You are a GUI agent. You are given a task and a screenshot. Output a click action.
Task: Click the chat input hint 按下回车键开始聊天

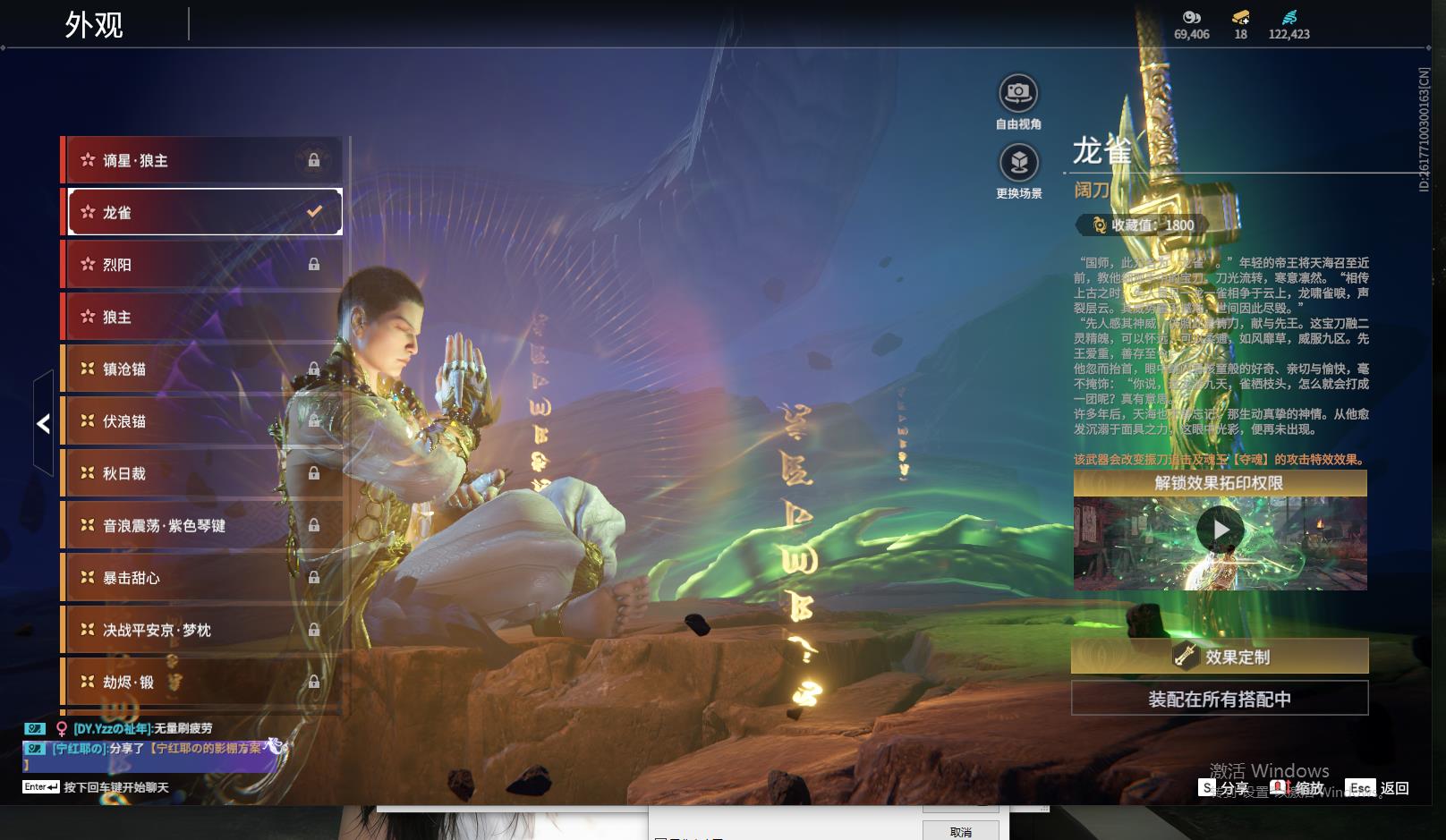click(116, 787)
